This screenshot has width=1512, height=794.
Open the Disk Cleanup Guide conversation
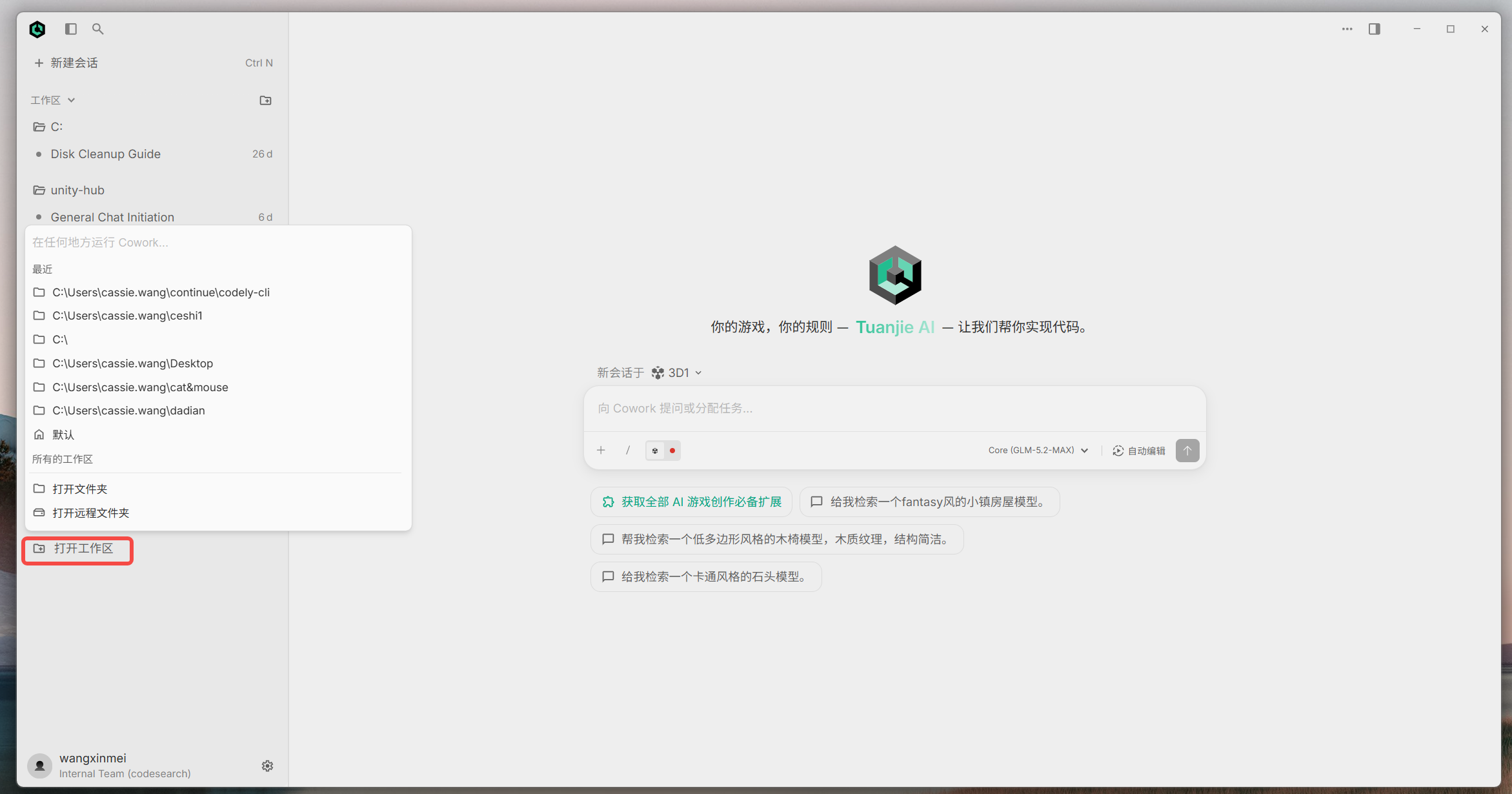tap(152, 154)
